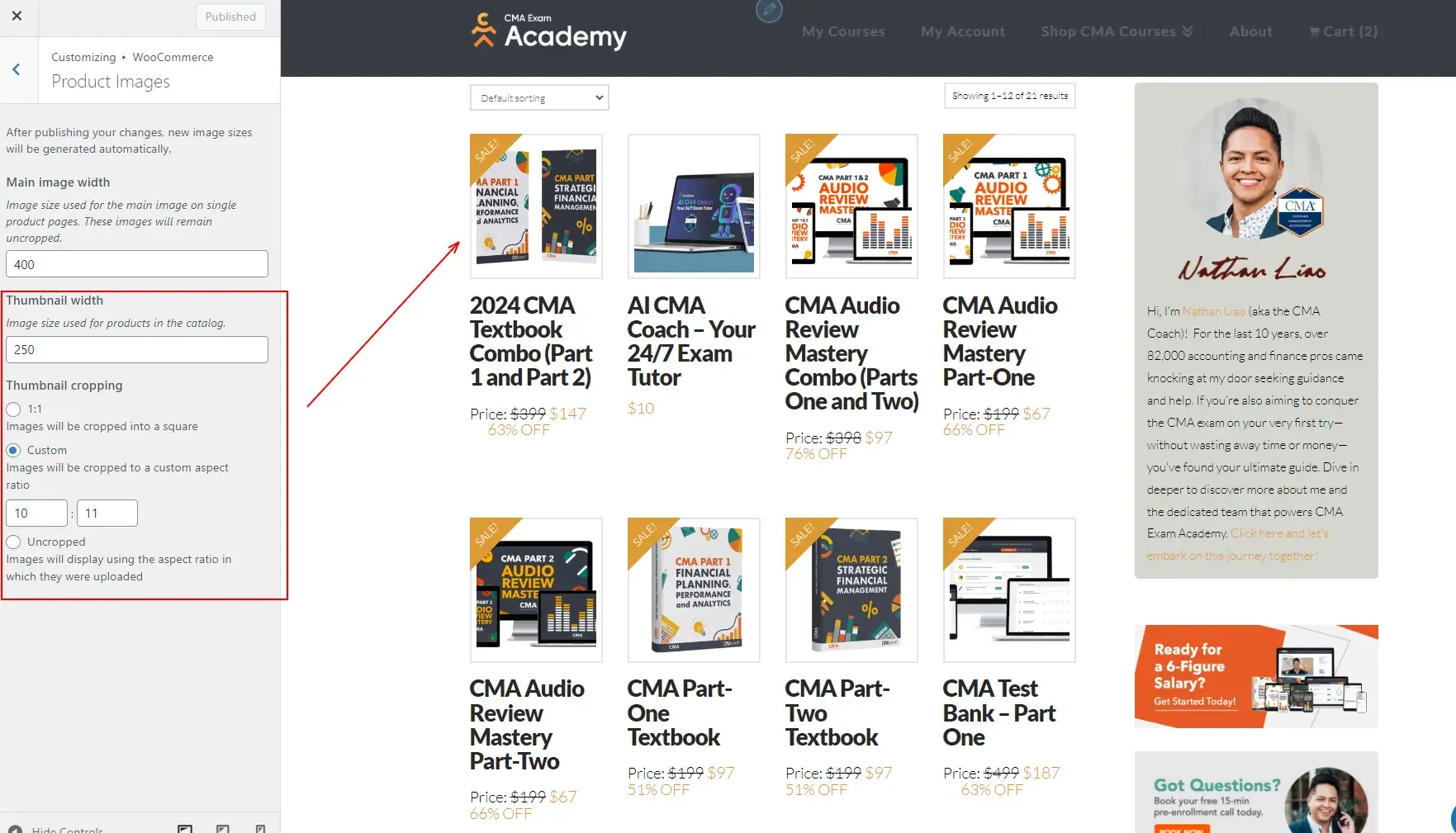This screenshot has width=1456, height=833.
Task: Go to the About page
Action: click(1250, 31)
